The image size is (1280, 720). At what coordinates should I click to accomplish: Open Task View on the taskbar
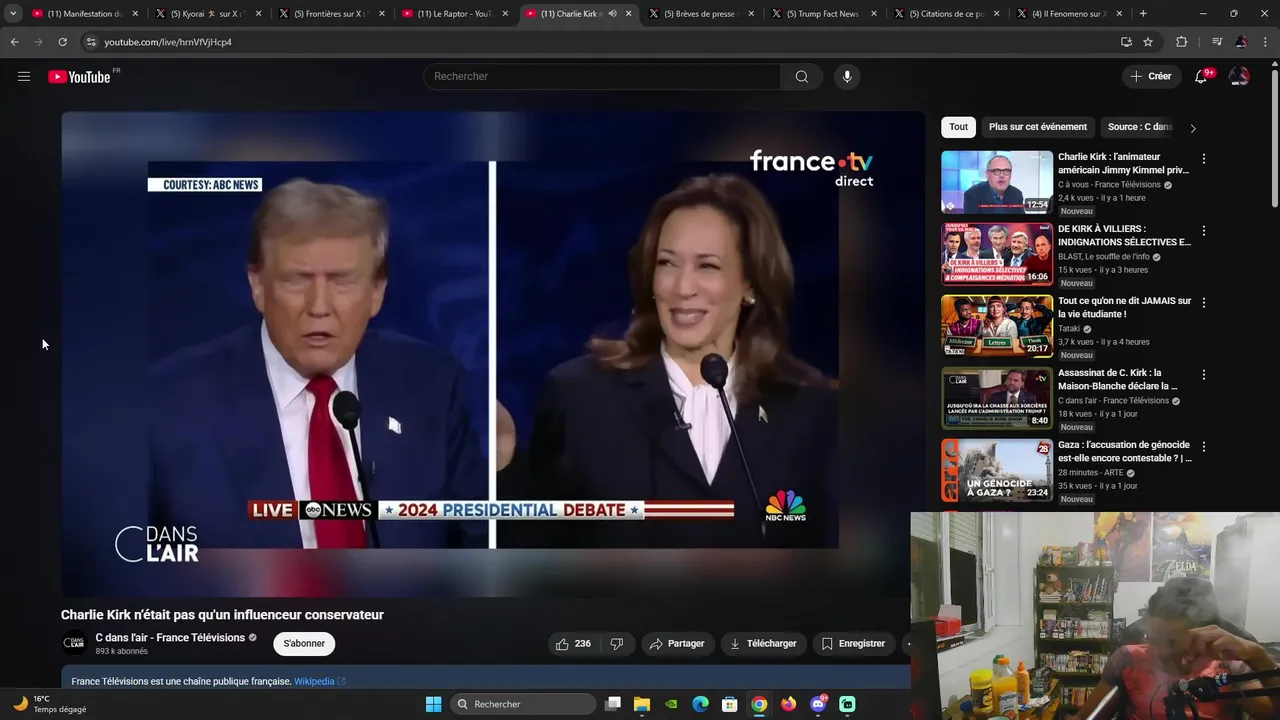(613, 704)
